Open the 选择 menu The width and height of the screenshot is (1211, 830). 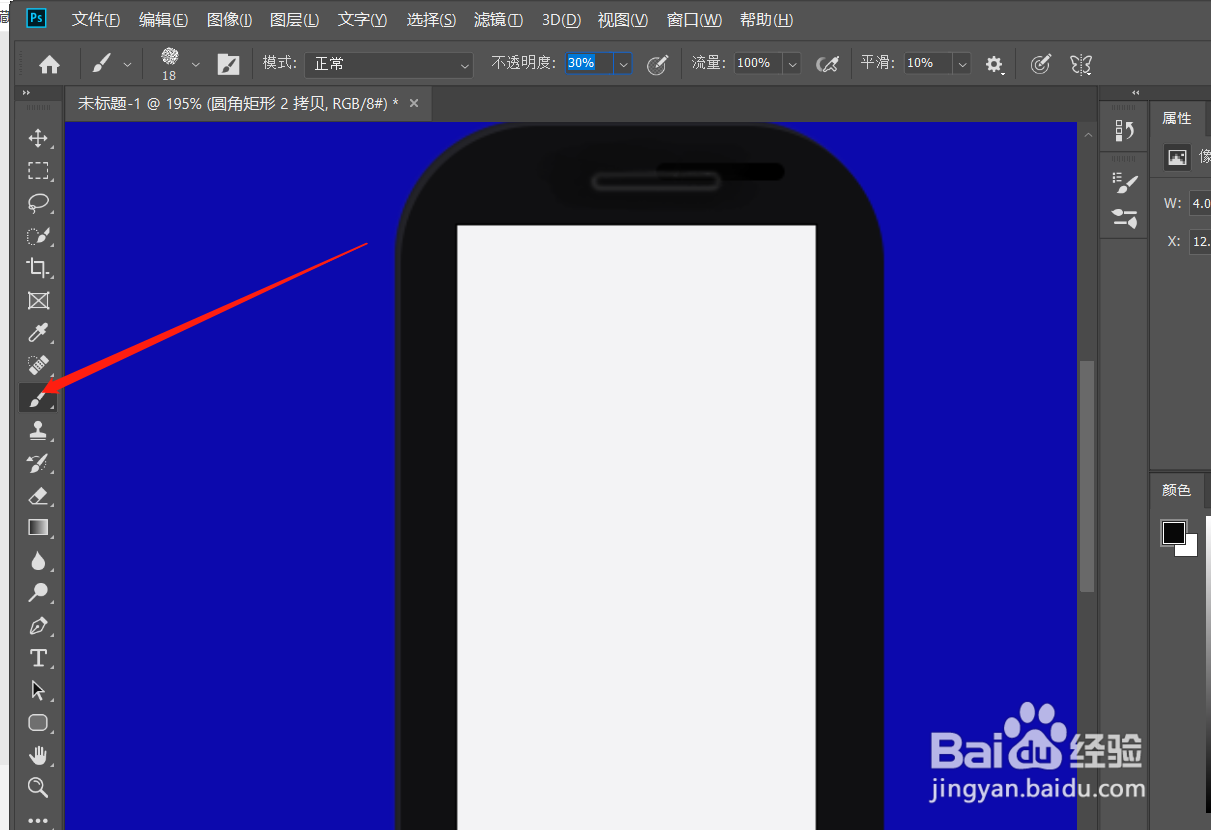[431, 20]
